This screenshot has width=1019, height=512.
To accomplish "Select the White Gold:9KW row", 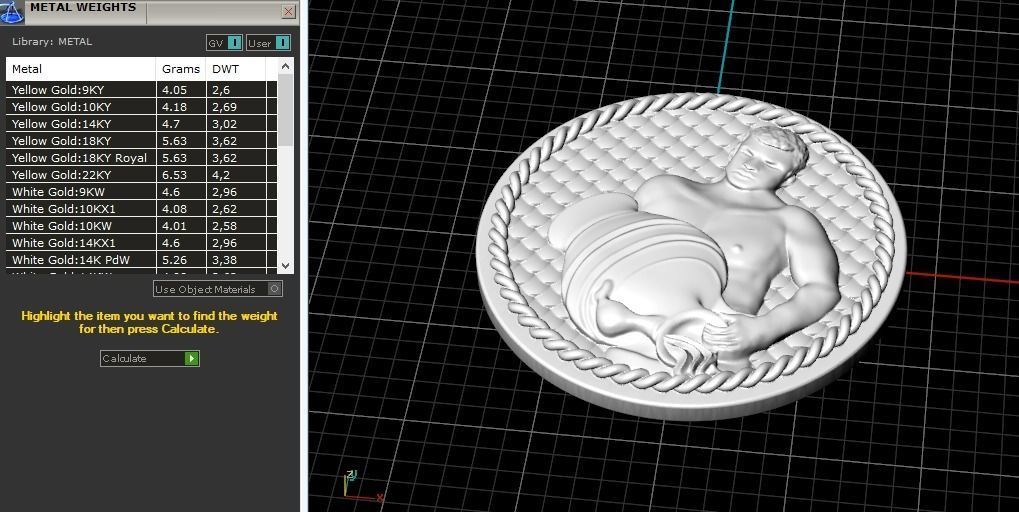I will click(x=142, y=192).
